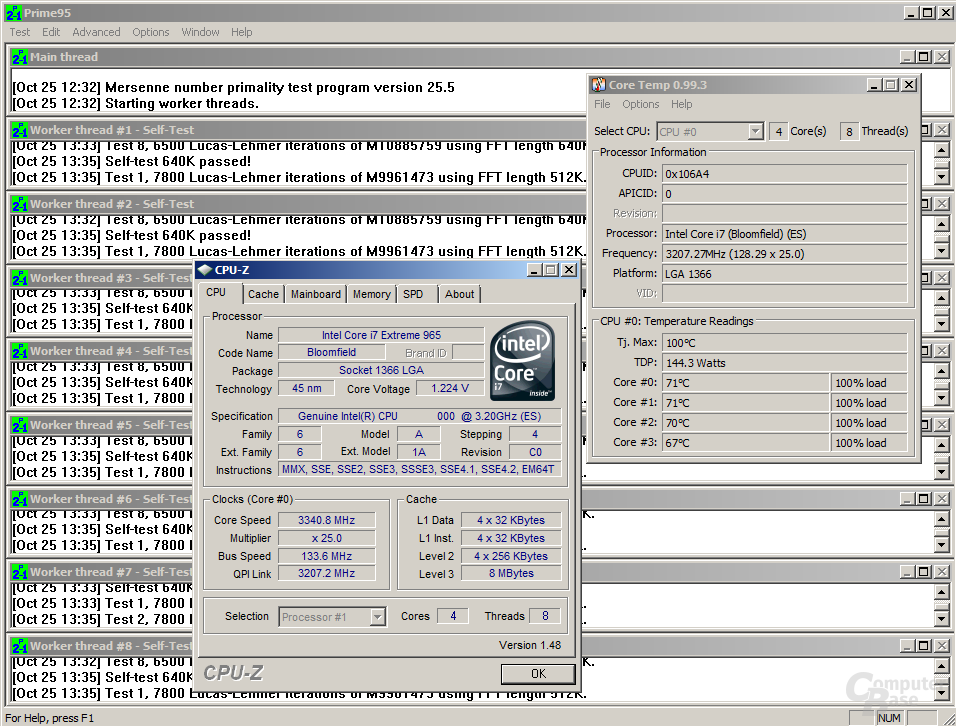The image size is (956, 726).
Task: Click the Platform field LGA 1366
Action: 785,274
